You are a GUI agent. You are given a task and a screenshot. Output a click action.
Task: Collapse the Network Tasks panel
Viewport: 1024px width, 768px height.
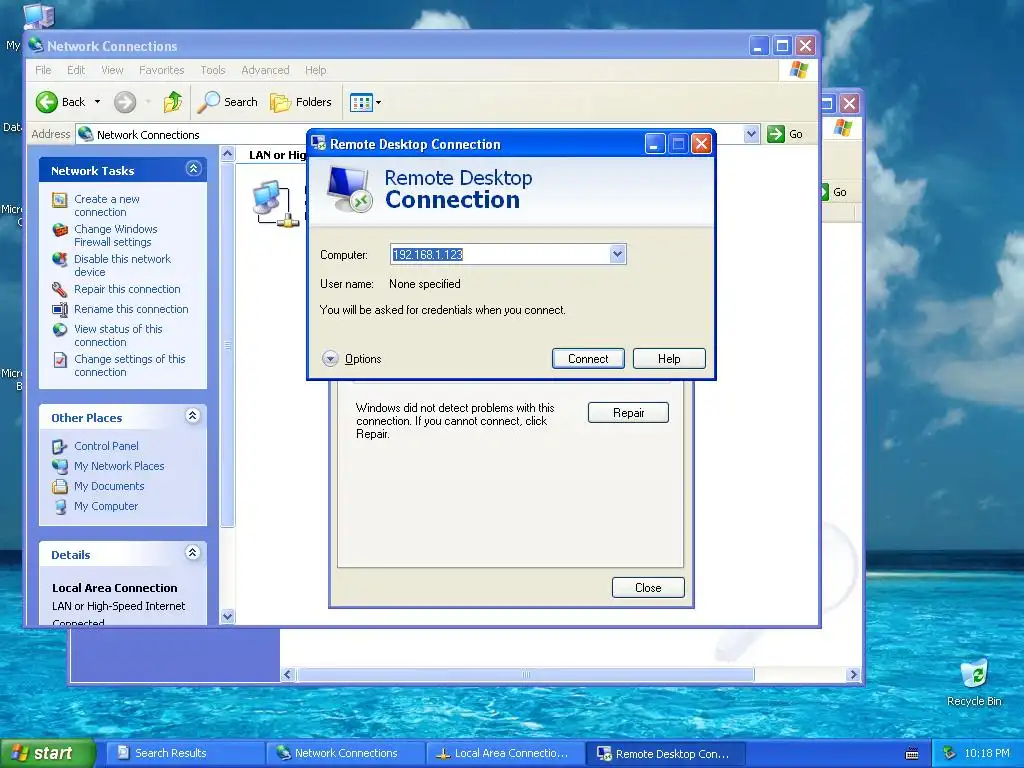(193, 169)
